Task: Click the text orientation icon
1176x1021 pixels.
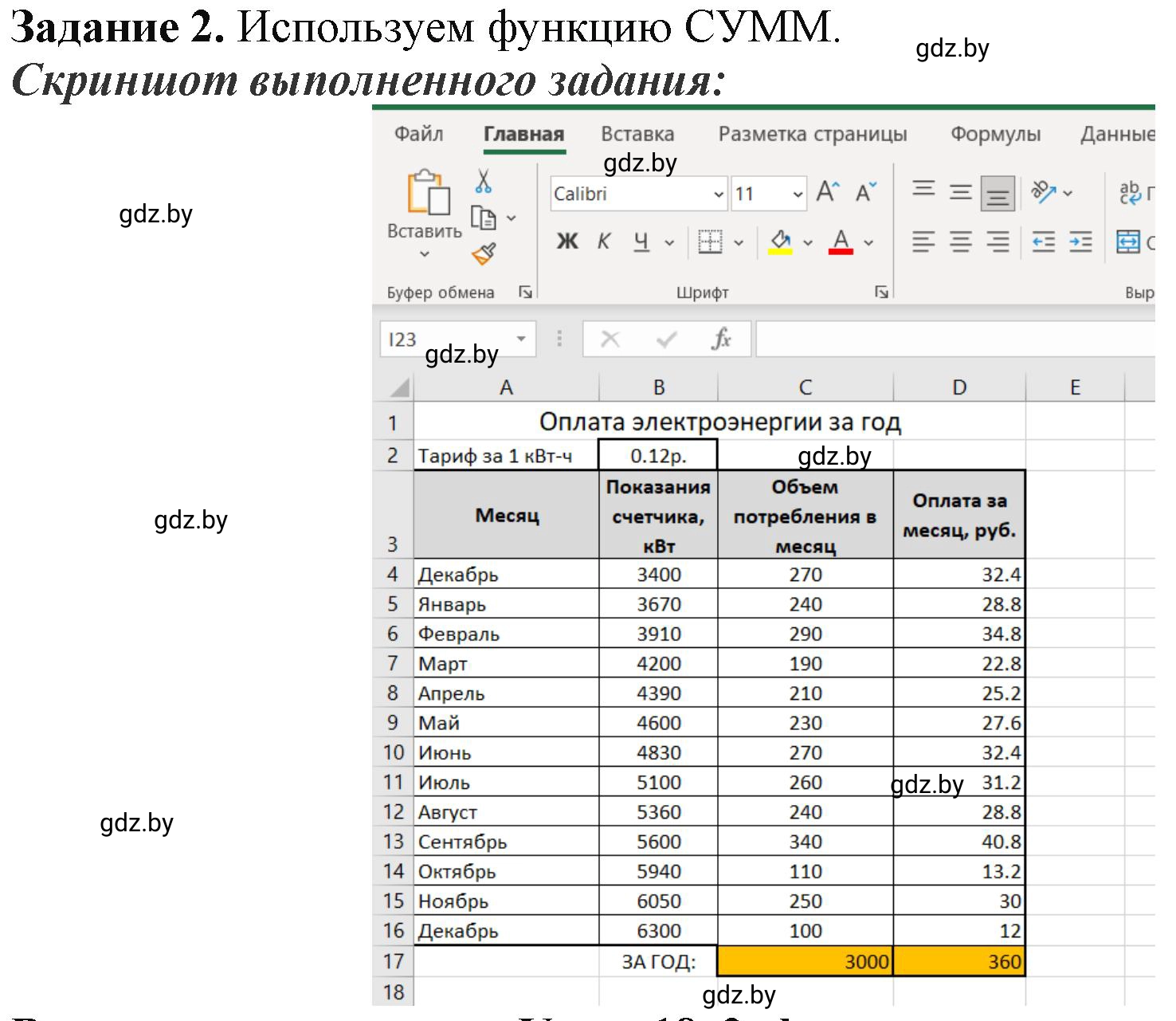Action: click(x=1043, y=192)
